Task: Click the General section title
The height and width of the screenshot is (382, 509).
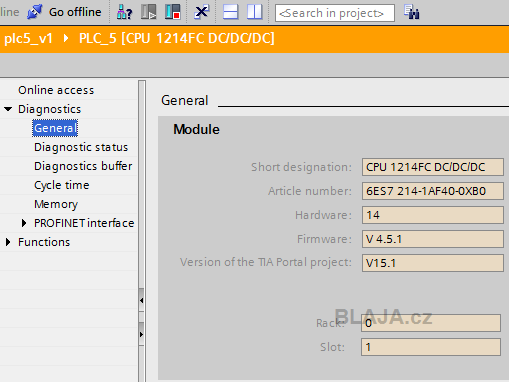Action: click(185, 100)
